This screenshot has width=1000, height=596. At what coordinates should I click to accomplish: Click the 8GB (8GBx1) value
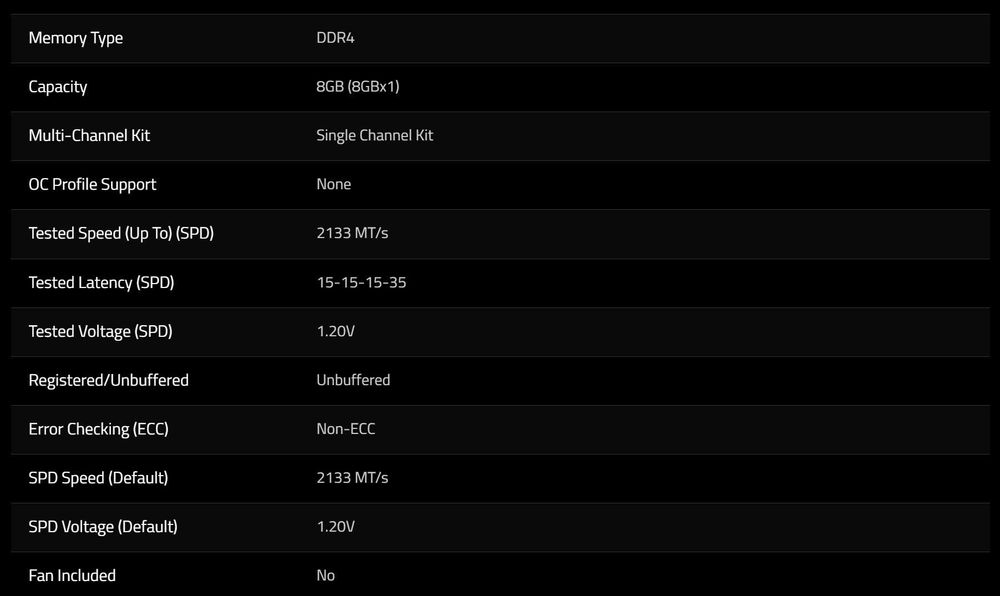(x=358, y=87)
